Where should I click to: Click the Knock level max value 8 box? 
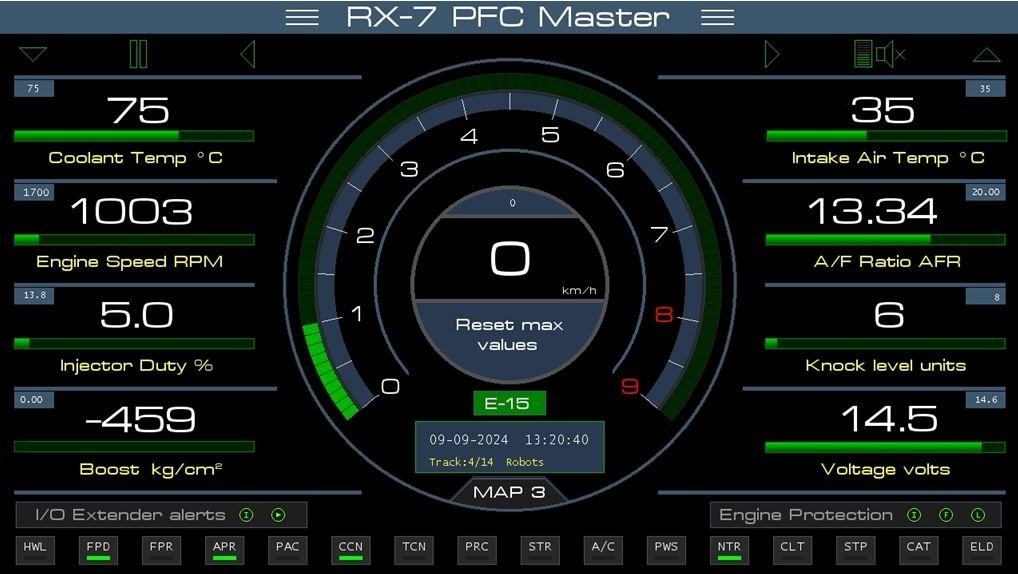(x=986, y=296)
